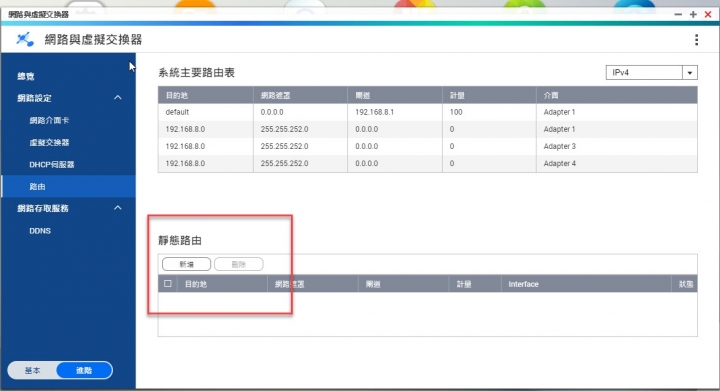Open the 總覽 overview page
The image size is (720, 391).
26,76
